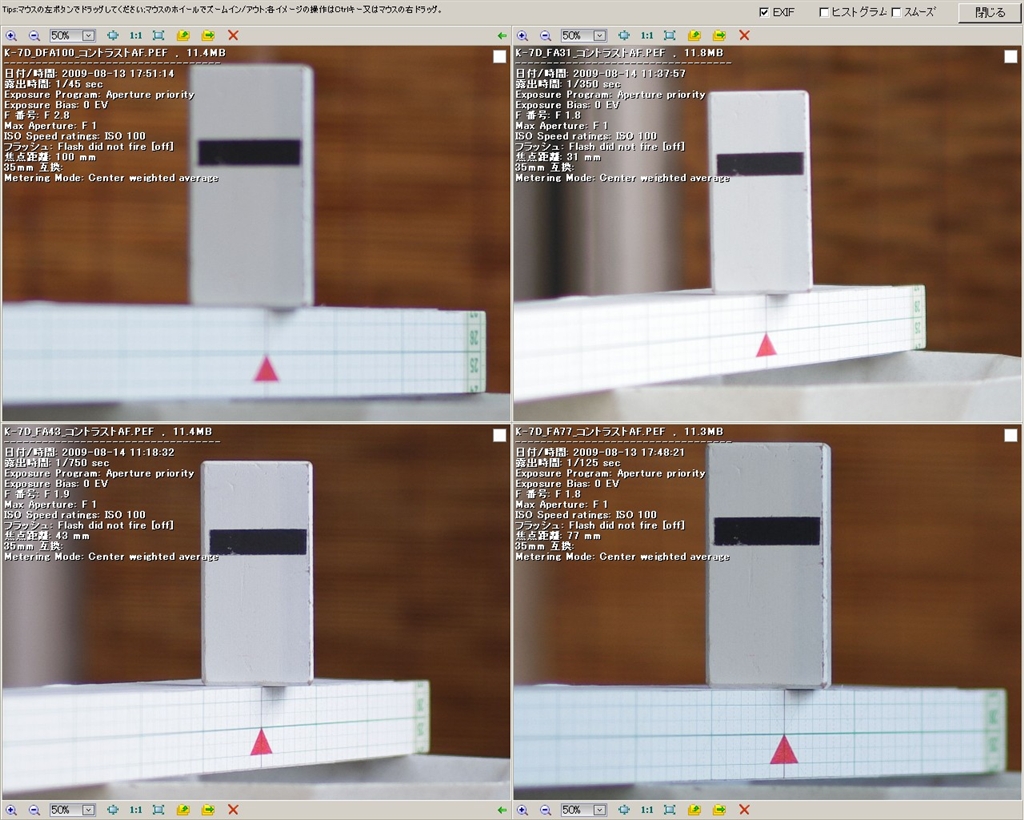Click move-to-folder icon below K-7D_FA43 image

pyautogui.click(x=208, y=810)
